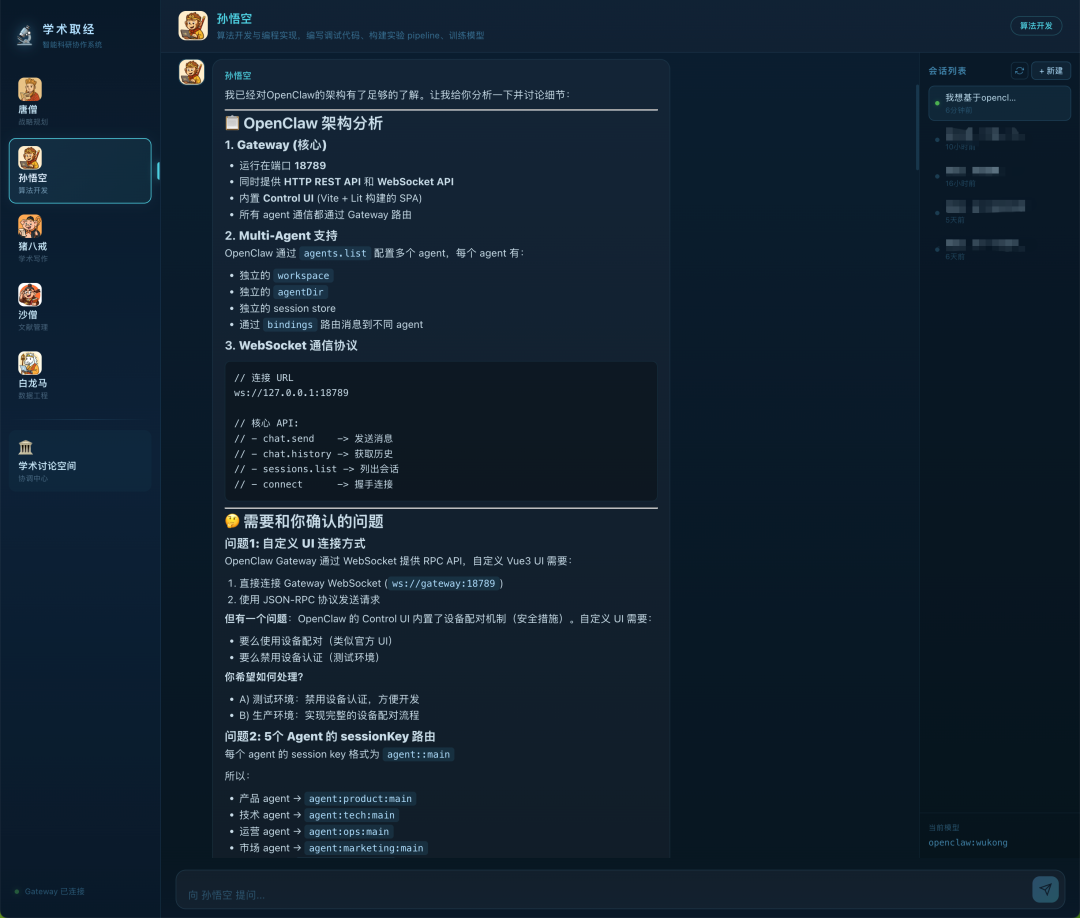Click the openclaw:wukong current model label
Image resolution: width=1080 pixels, height=918 pixels.
970,843
